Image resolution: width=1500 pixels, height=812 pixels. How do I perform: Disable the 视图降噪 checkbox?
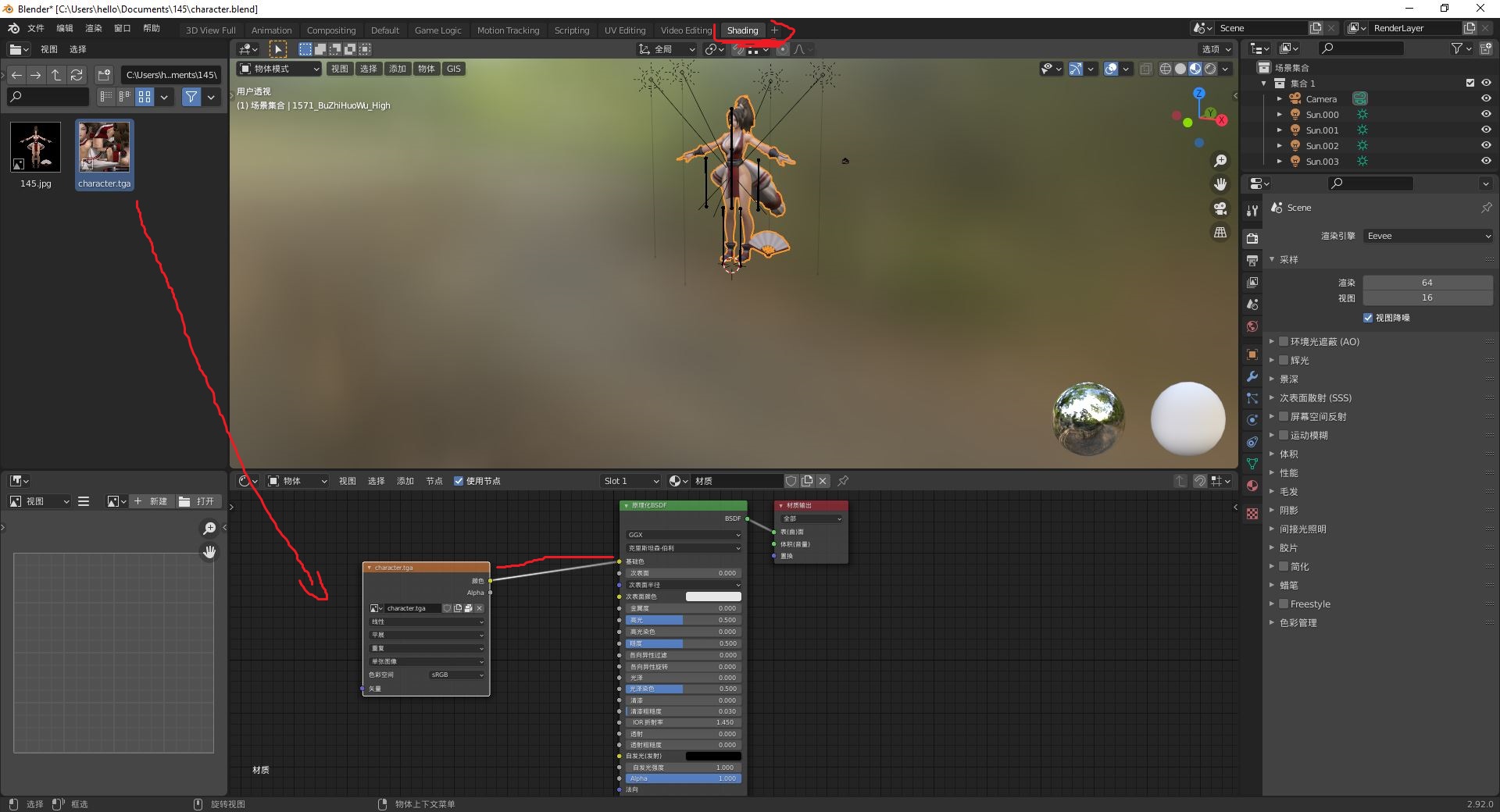coord(1368,318)
